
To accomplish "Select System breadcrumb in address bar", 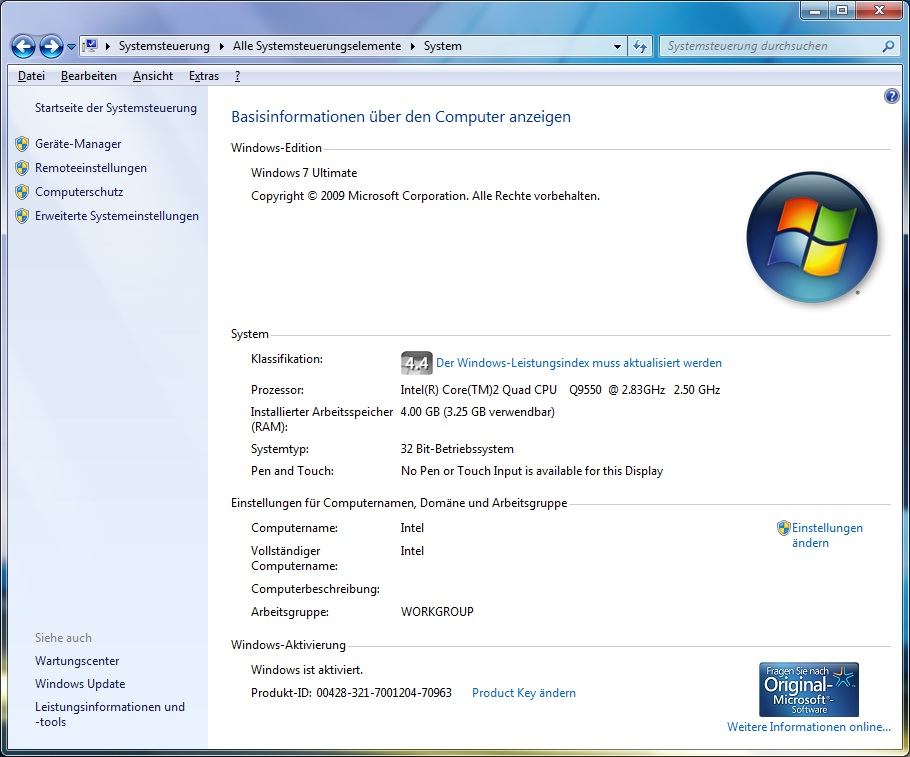I will coord(442,46).
